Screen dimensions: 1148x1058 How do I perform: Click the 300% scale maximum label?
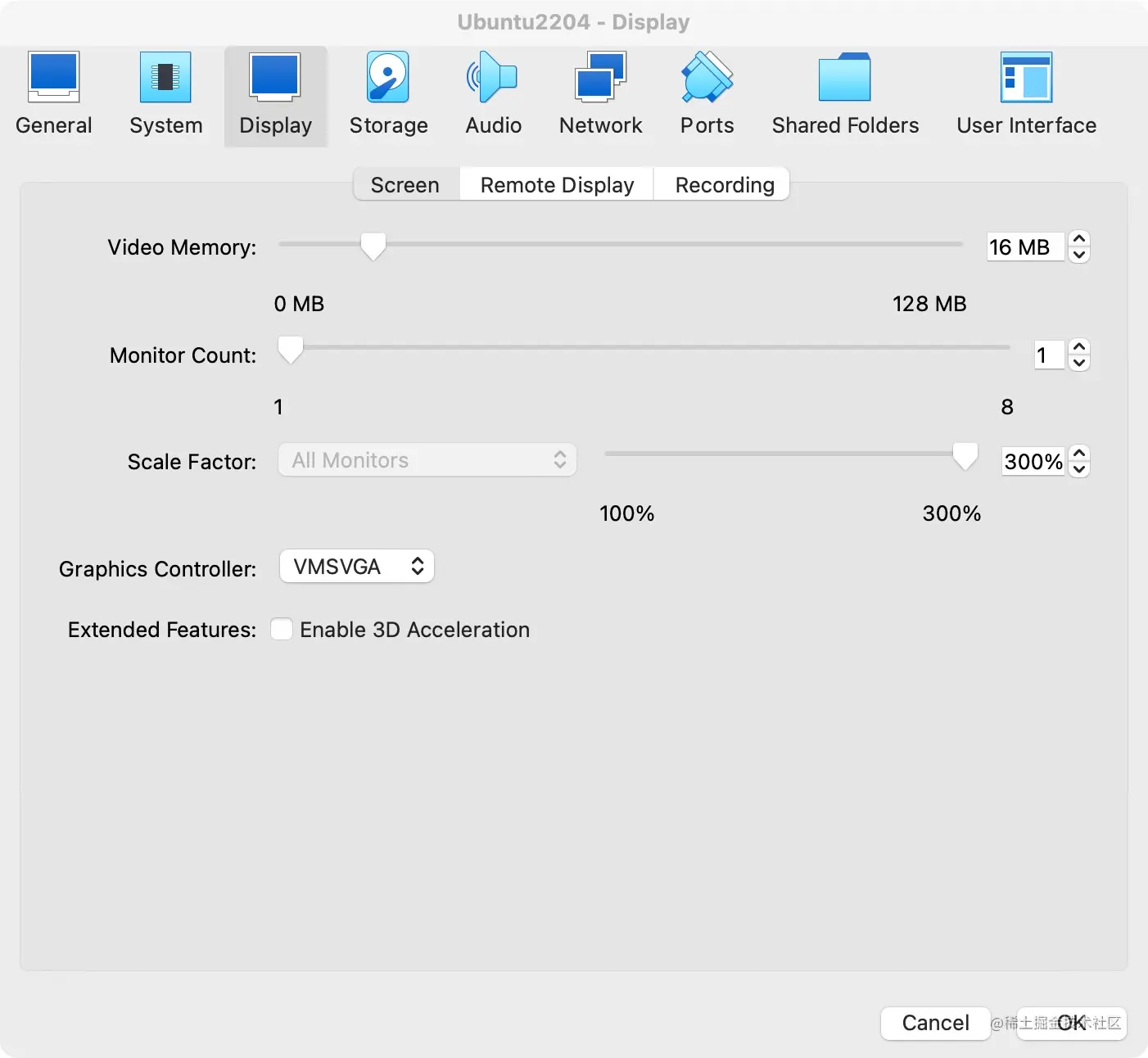click(x=951, y=513)
